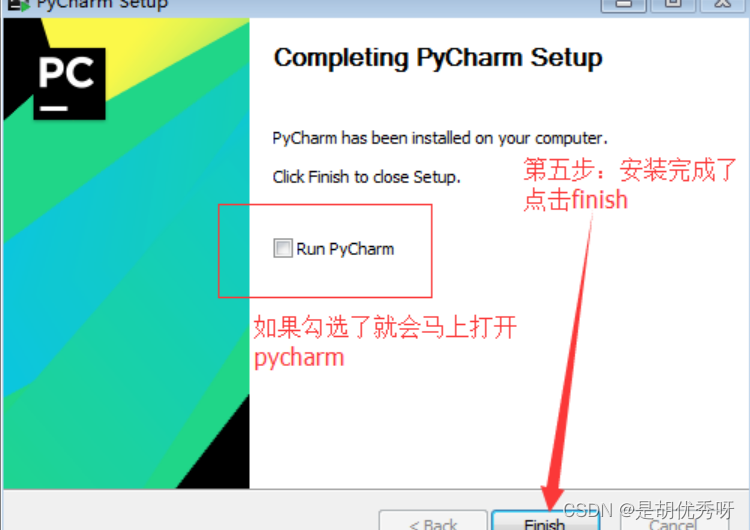Click the 'Click Finish to close Setup' text
Viewport: 750px width, 530px height.
coord(366,177)
